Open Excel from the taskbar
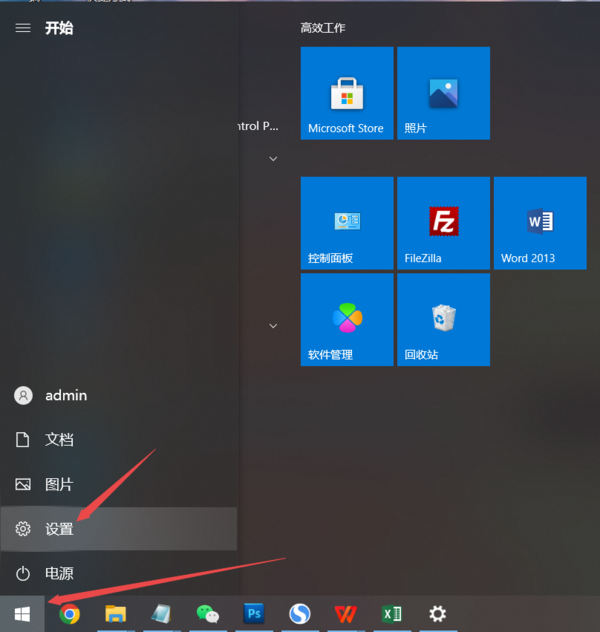This screenshot has width=600, height=632. click(x=391, y=614)
